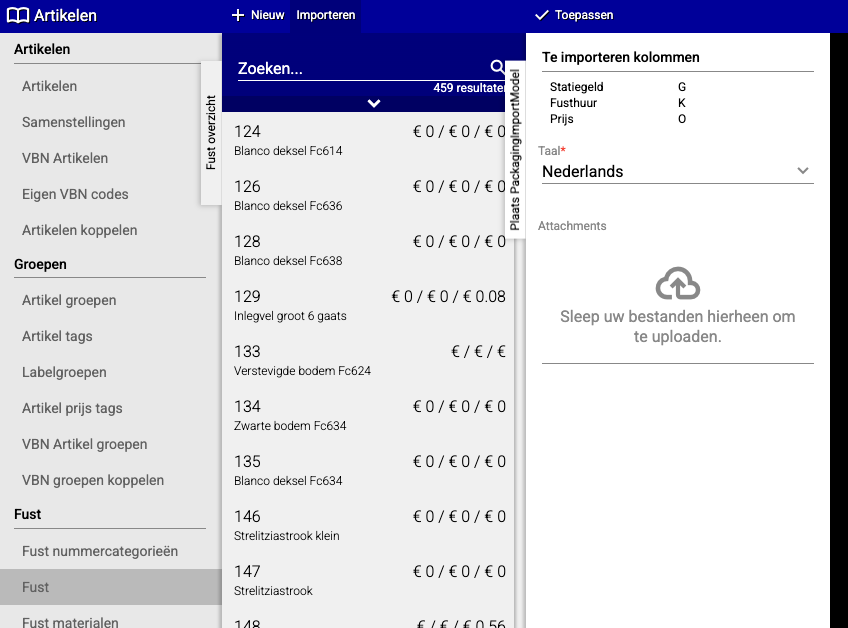Open Artikel groepen
The width and height of the screenshot is (848, 628).
[x=69, y=300]
